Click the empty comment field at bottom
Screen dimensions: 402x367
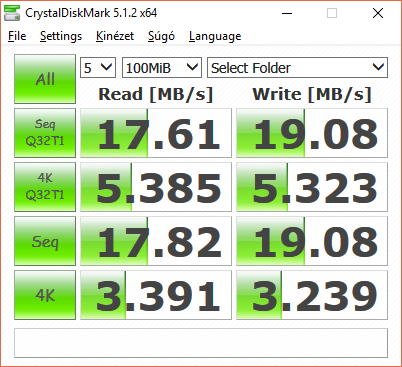tap(201, 343)
